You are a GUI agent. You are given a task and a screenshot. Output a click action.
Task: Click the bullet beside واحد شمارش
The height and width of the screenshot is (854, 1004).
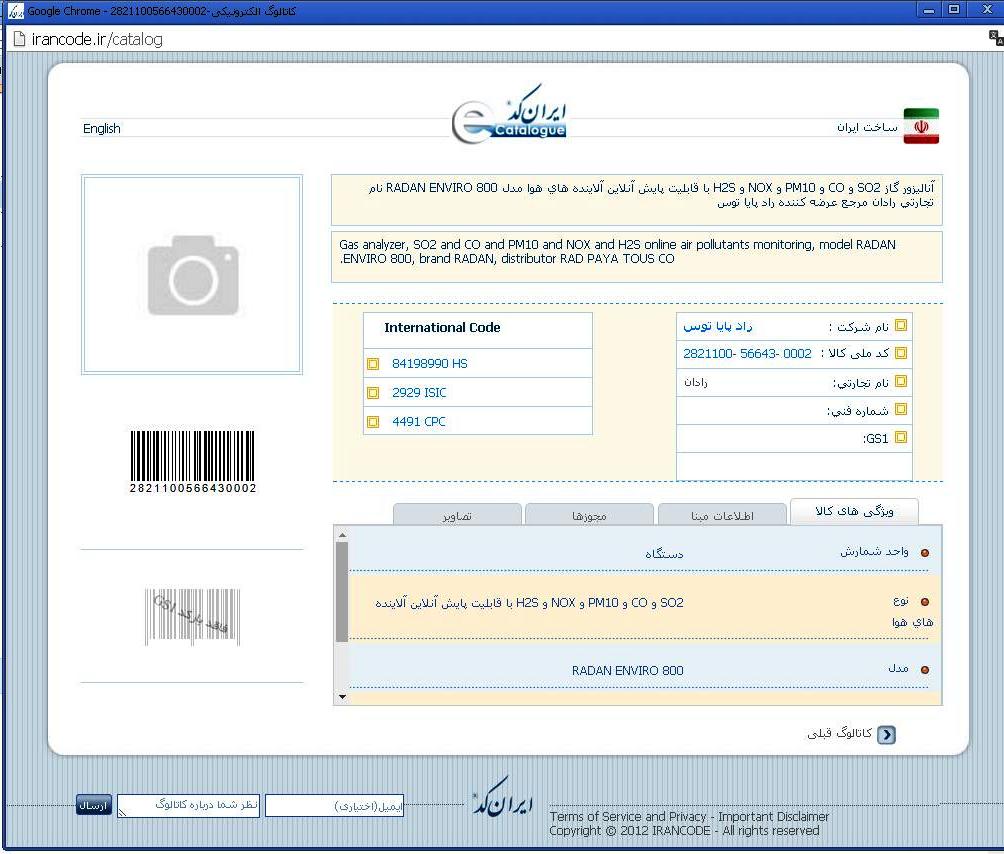925,552
